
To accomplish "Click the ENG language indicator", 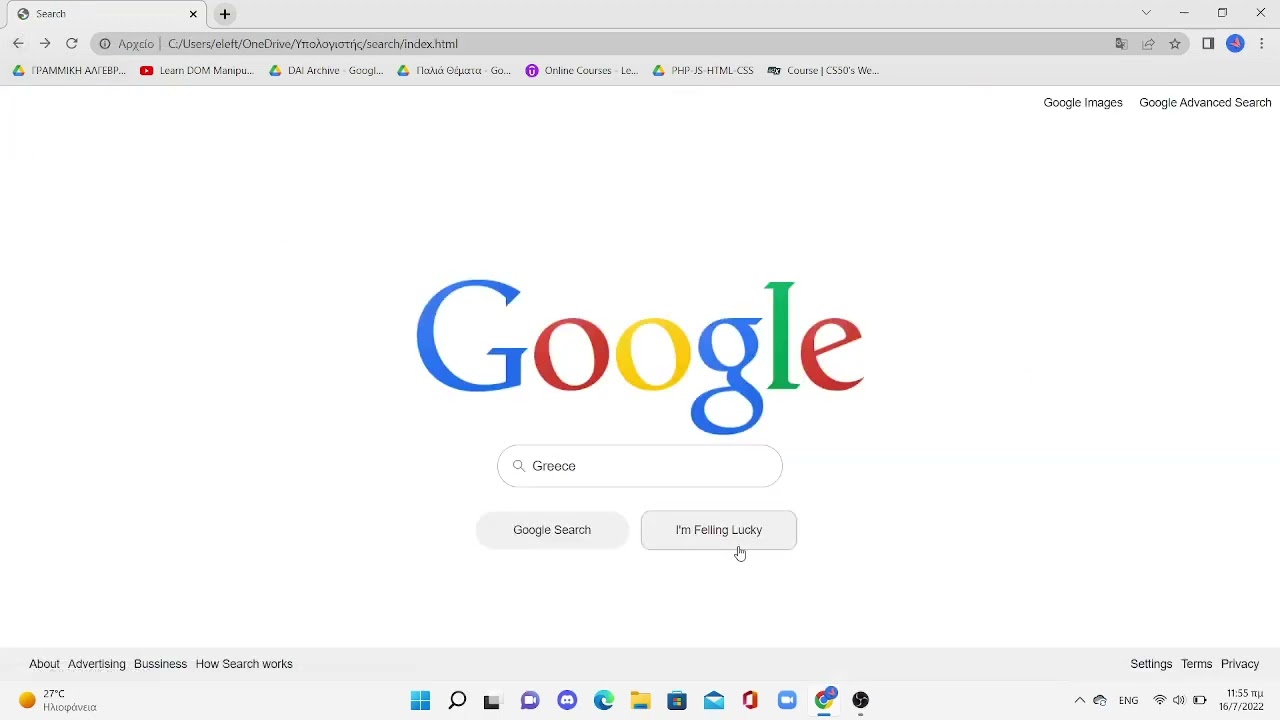I will [x=1129, y=700].
